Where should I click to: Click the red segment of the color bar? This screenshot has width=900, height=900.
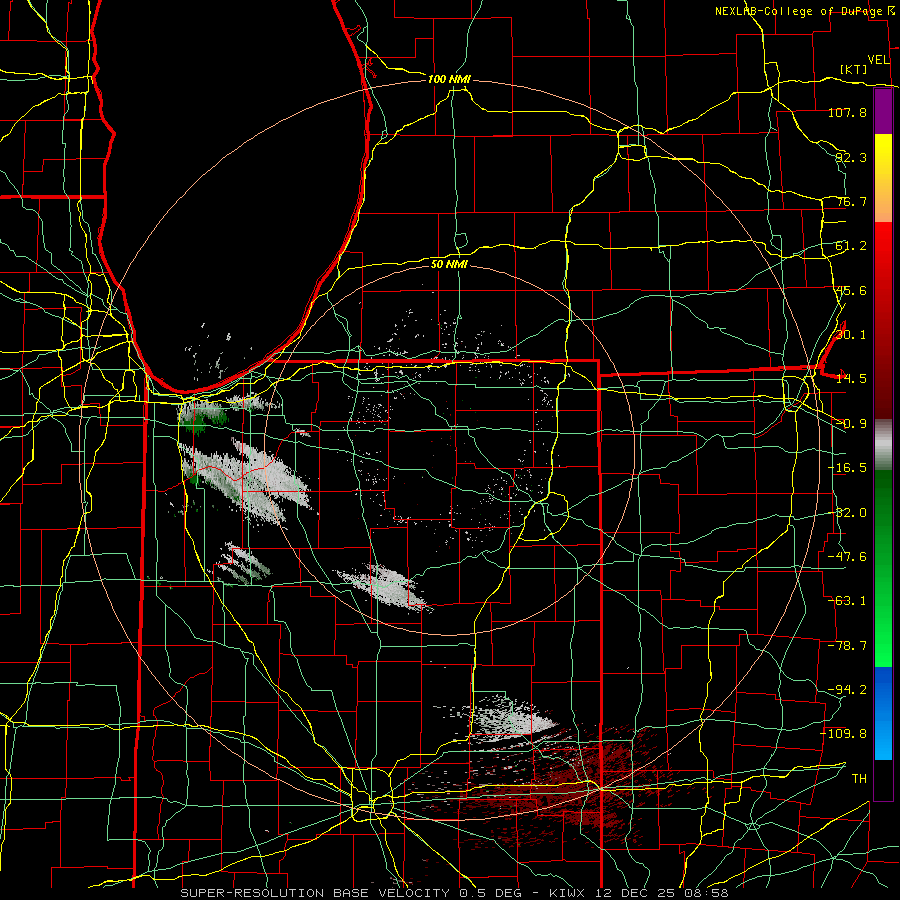[x=883, y=320]
